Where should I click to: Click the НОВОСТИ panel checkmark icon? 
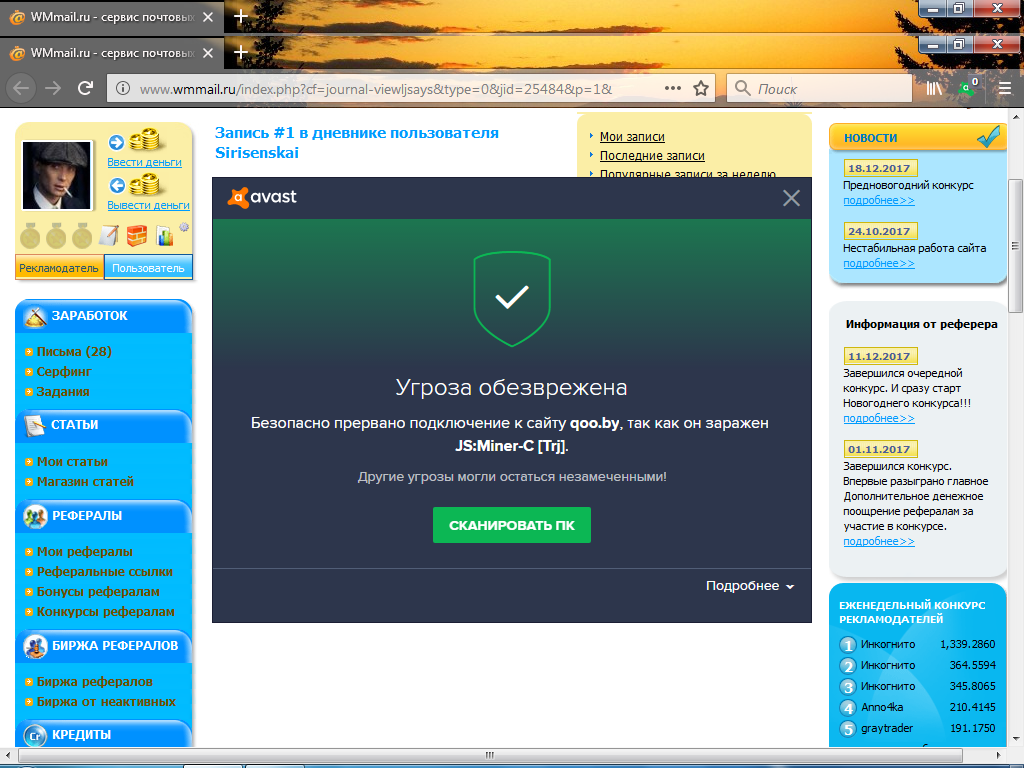click(x=989, y=136)
